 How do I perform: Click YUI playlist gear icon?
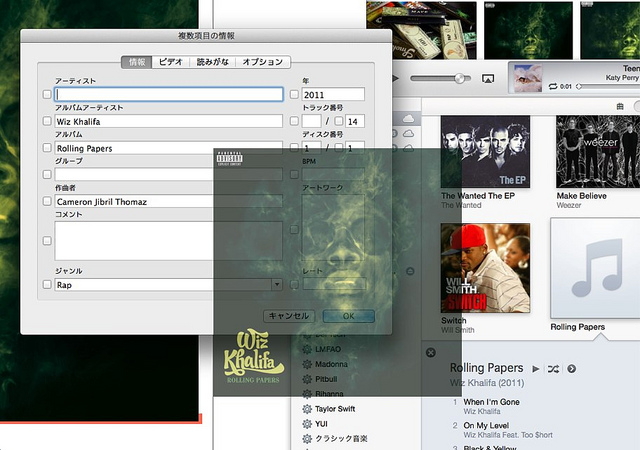click(307, 424)
